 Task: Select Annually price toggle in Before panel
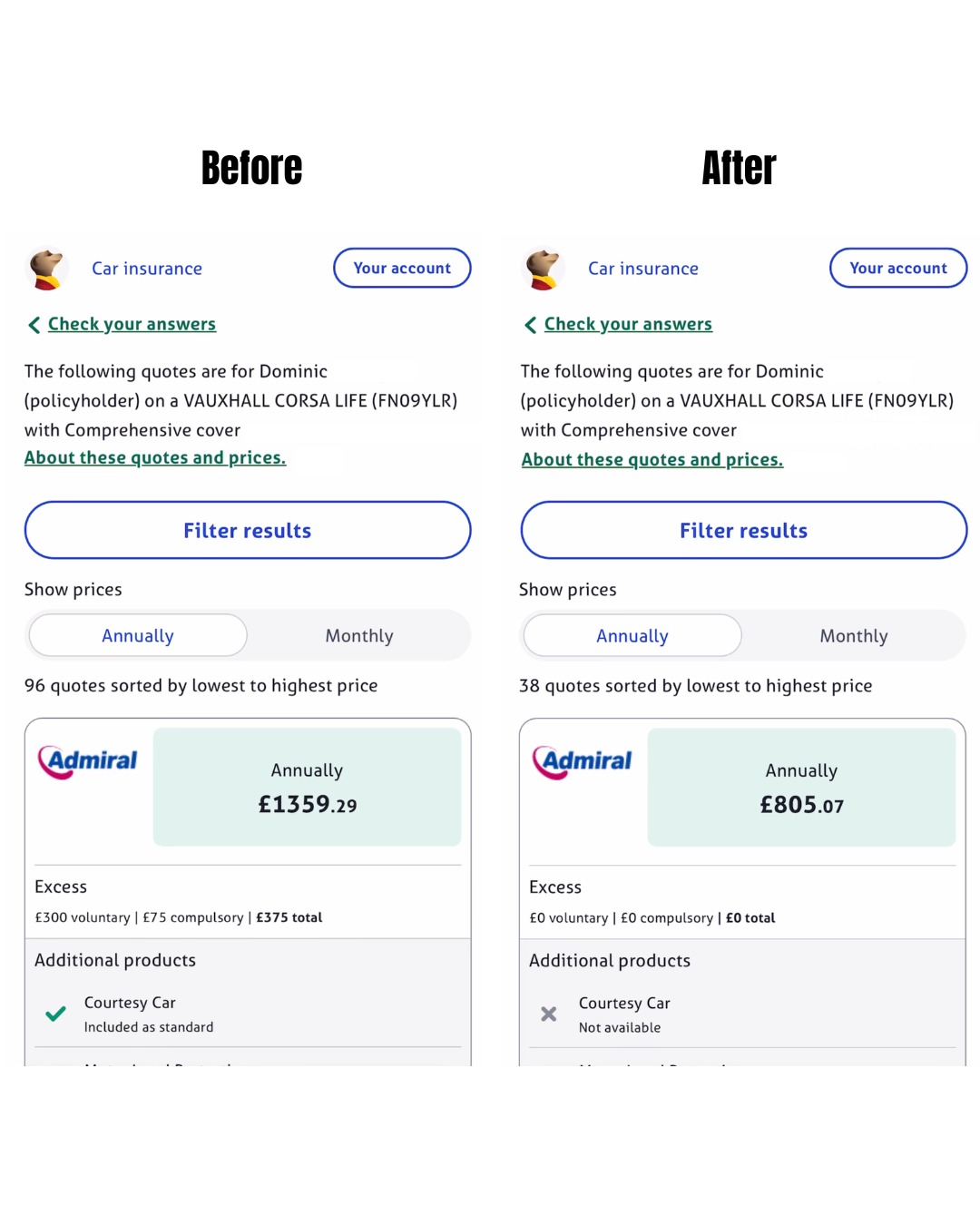pos(138,635)
